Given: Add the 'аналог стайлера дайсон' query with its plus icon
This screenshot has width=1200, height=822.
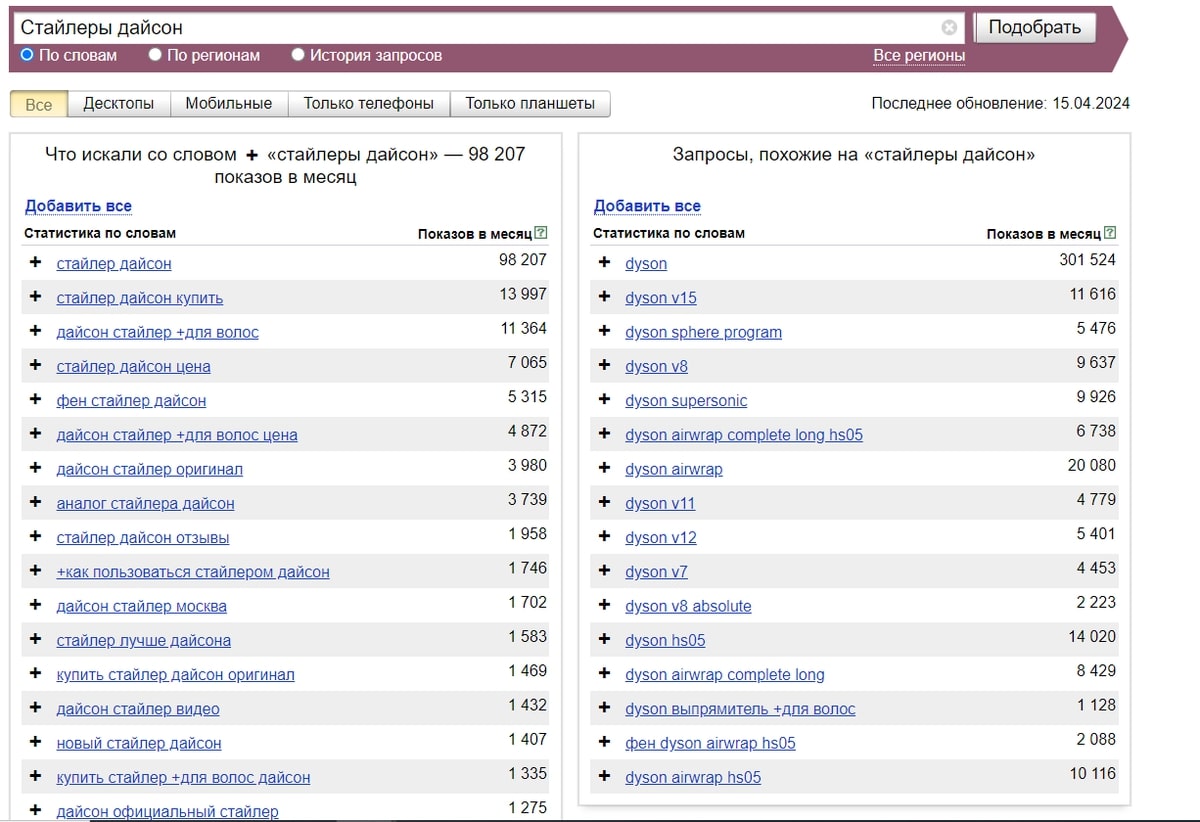Looking at the screenshot, I should (x=36, y=502).
